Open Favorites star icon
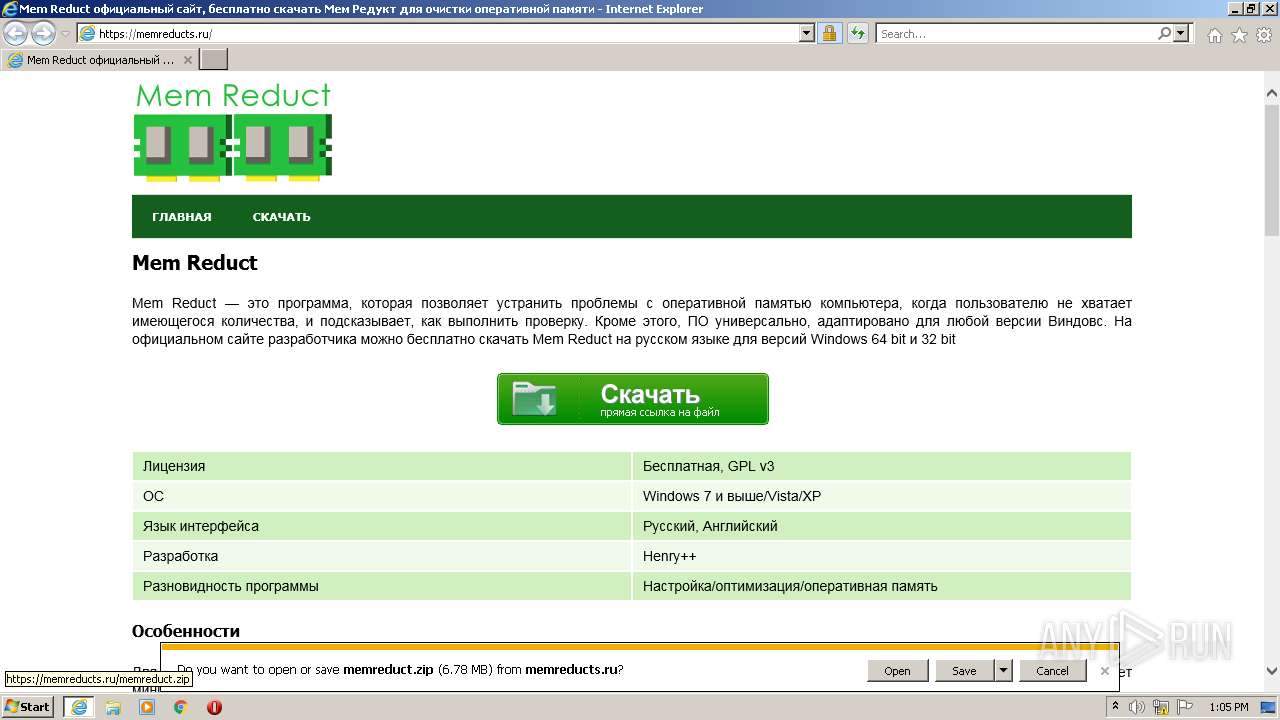 [x=1239, y=35]
